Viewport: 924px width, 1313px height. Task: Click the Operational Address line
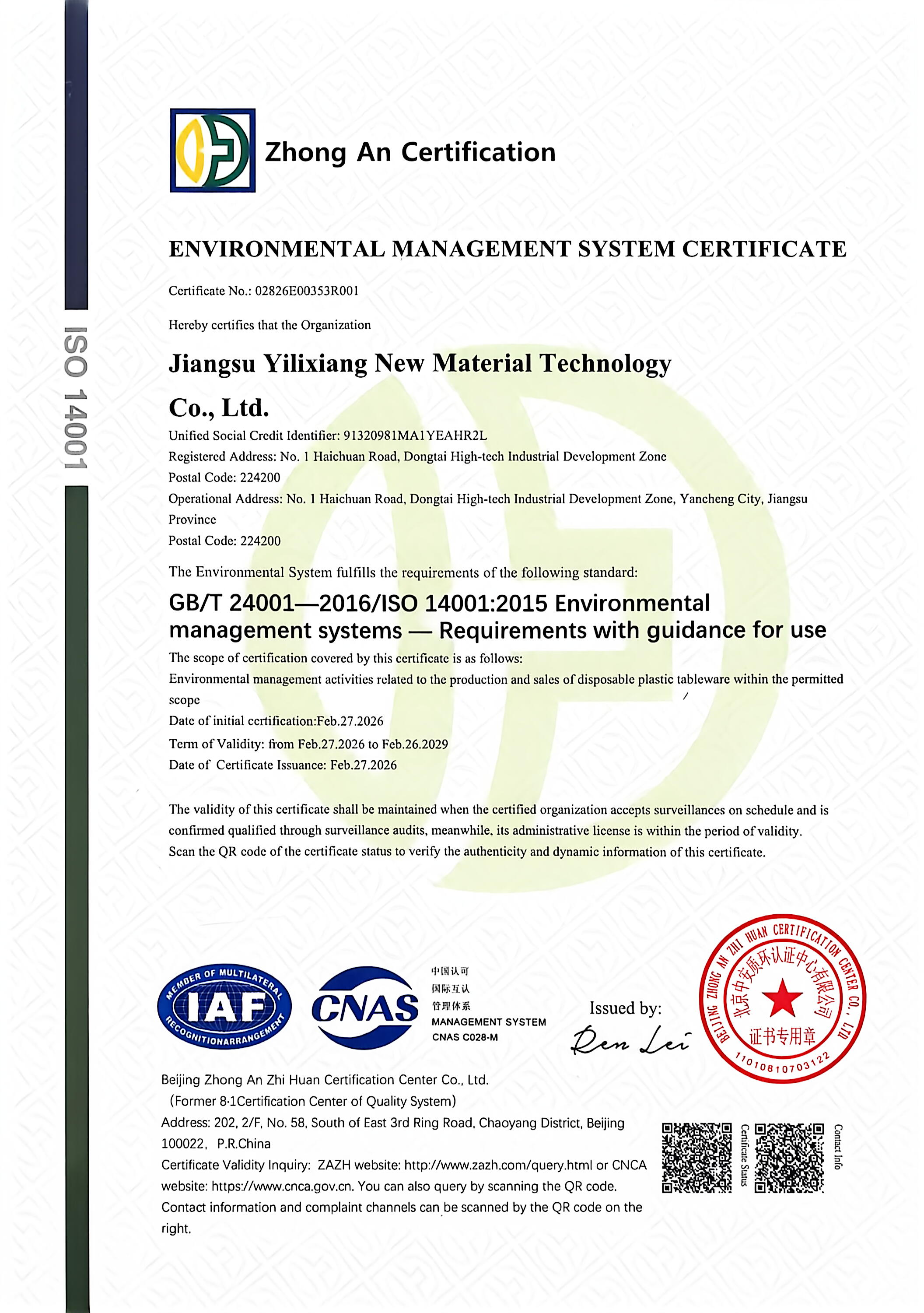pos(488,509)
